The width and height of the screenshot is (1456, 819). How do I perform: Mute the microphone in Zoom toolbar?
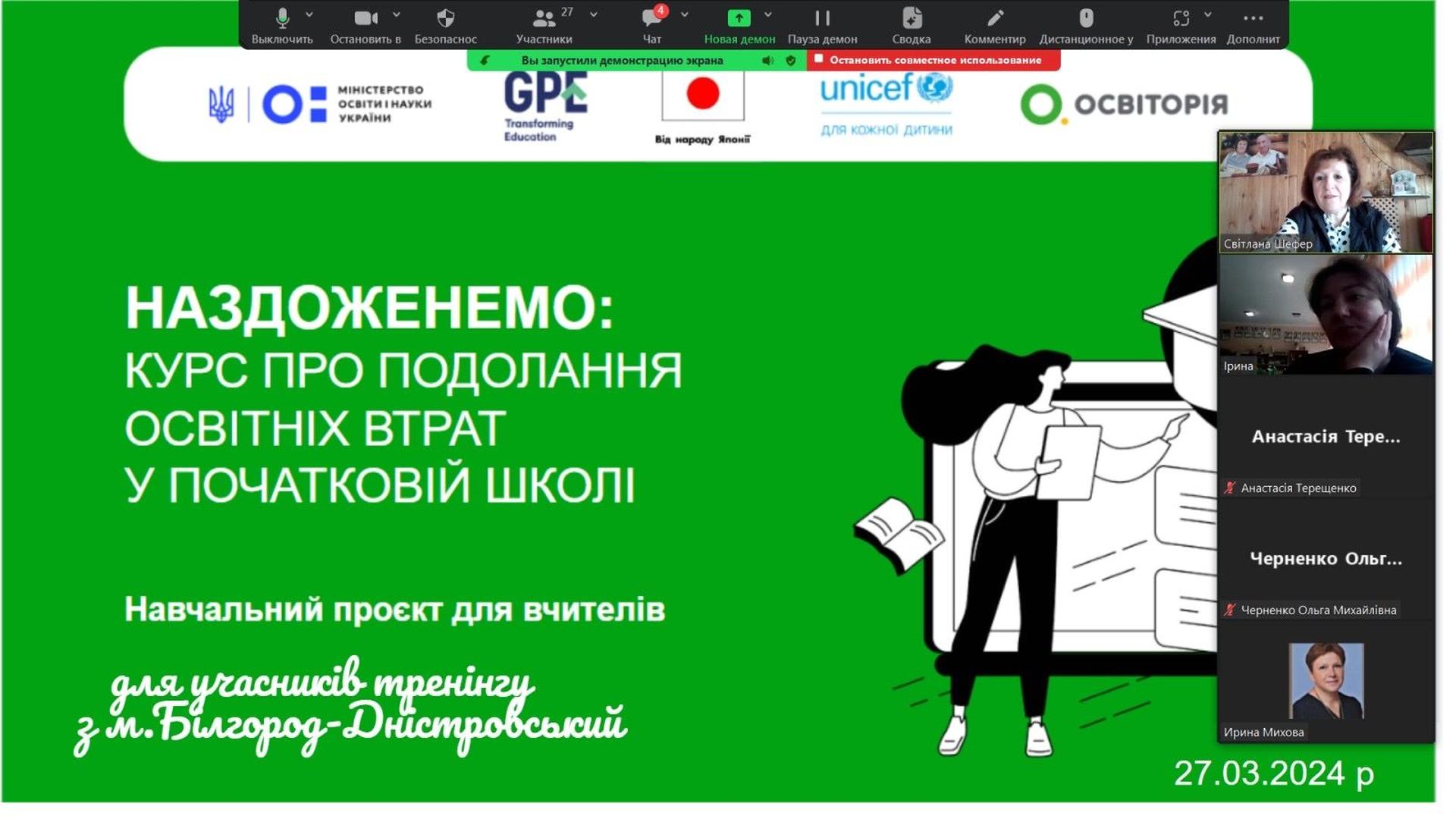click(x=282, y=19)
